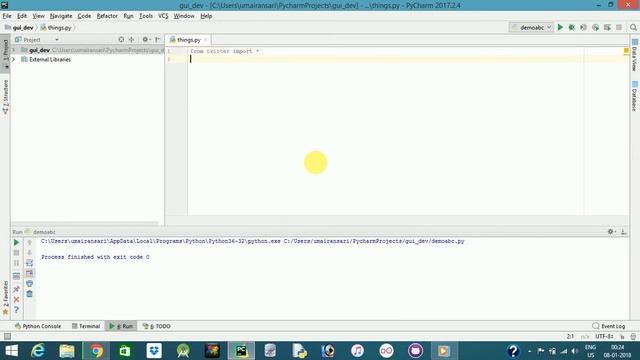The width and height of the screenshot is (640, 360).
Task: Open the Project view selector dropdown
Action: click(x=37, y=40)
